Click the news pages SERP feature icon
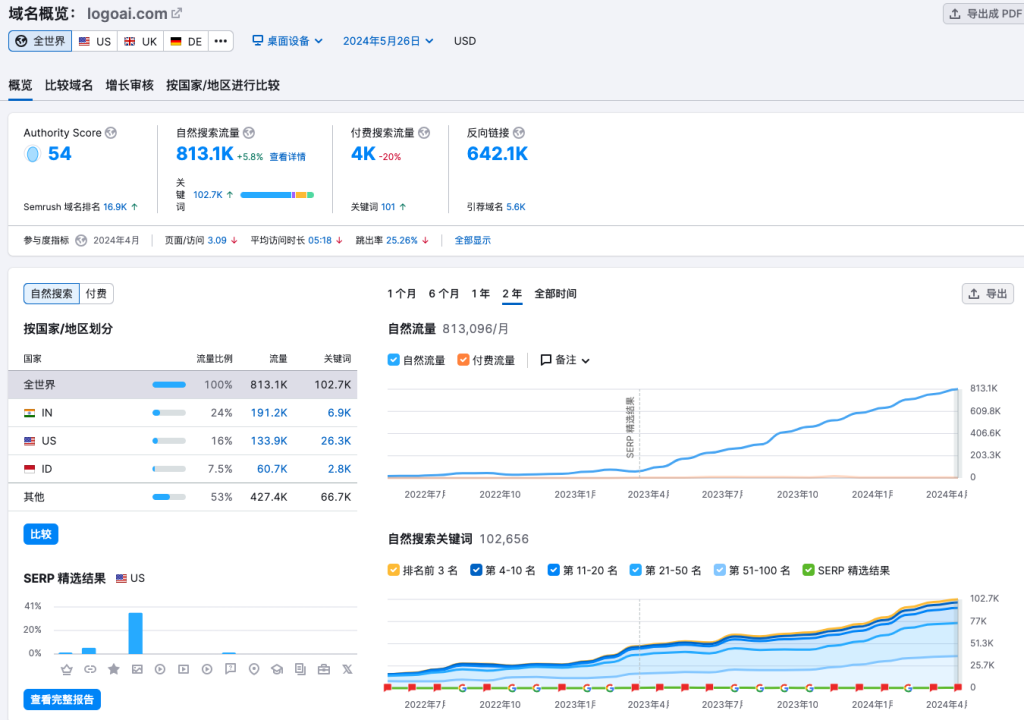Screen dimensions: 1024x720 [300, 669]
